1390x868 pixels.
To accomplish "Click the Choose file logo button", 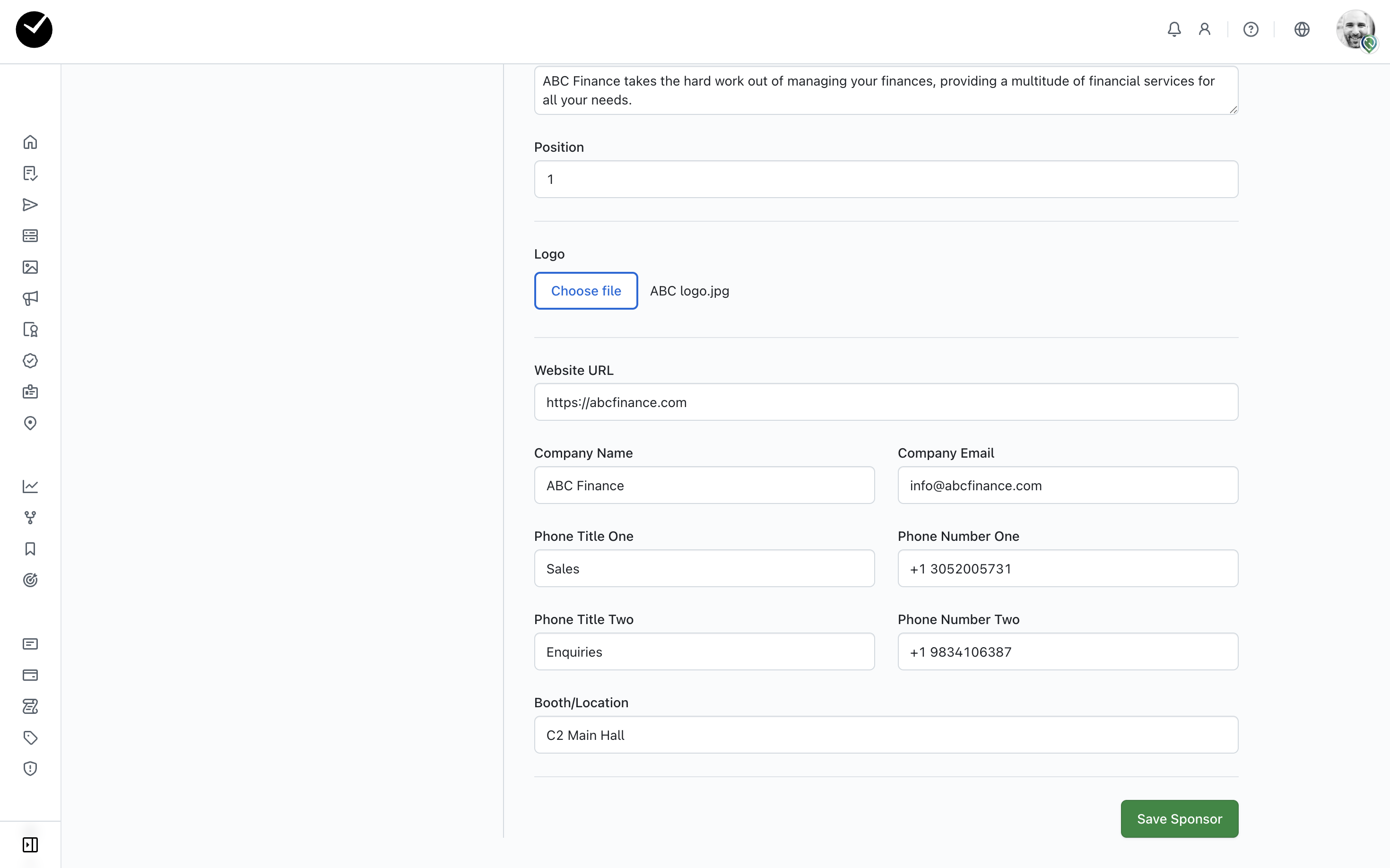I will coord(586,291).
